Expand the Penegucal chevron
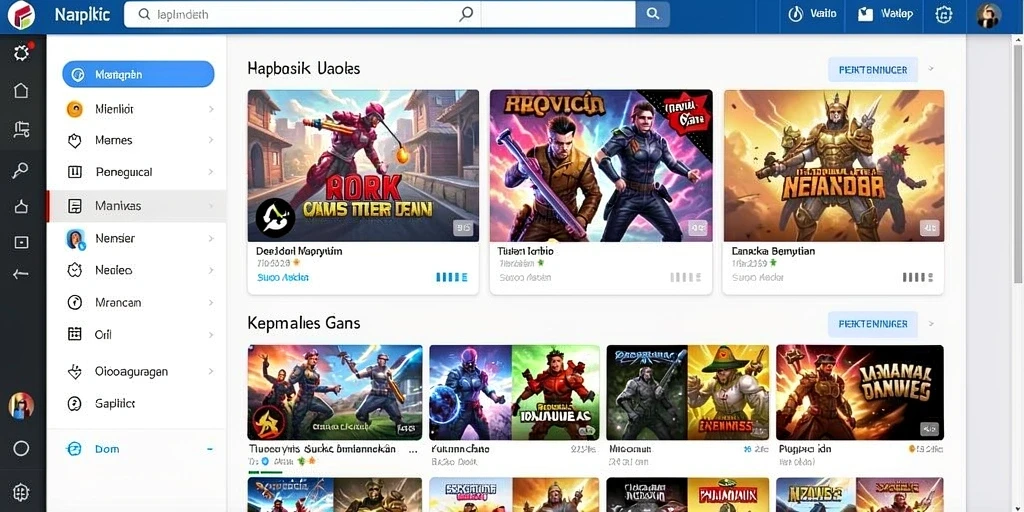Screen dimensions: 1024x512 pyautogui.click(x=211, y=172)
